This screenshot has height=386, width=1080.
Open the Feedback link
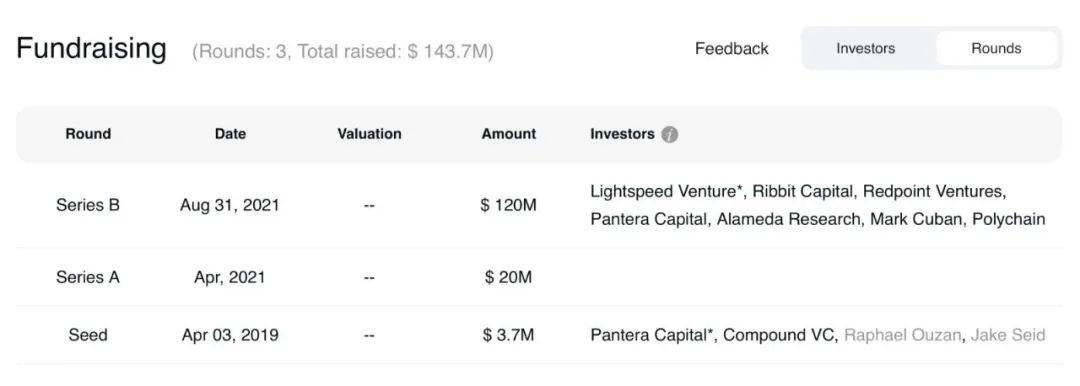point(731,49)
